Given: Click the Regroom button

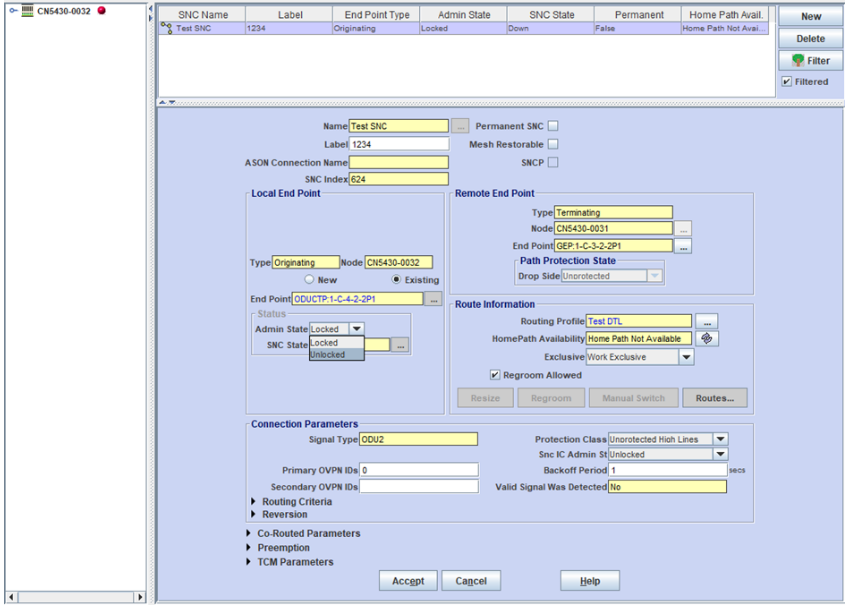Looking at the screenshot, I should tap(551, 398).
